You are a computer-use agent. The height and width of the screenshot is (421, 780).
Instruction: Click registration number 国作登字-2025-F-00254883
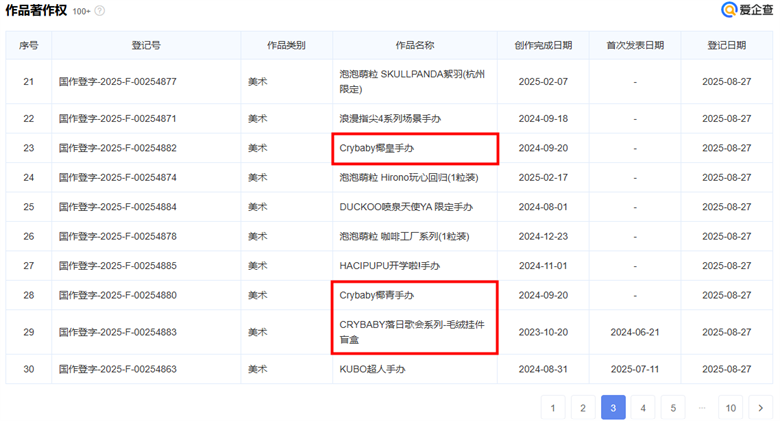pyautogui.click(x=117, y=332)
